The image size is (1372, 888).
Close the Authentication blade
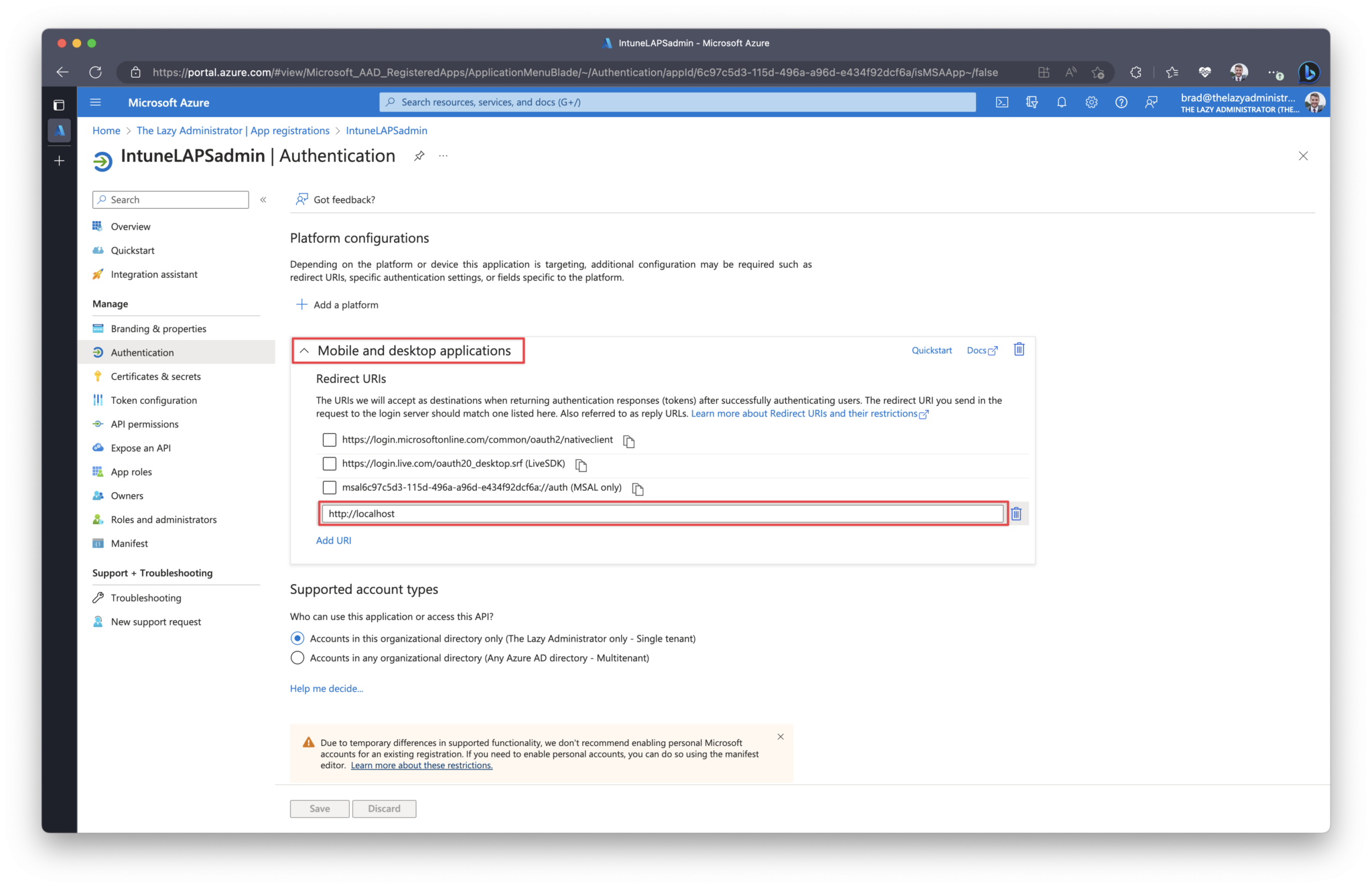[x=1303, y=156]
